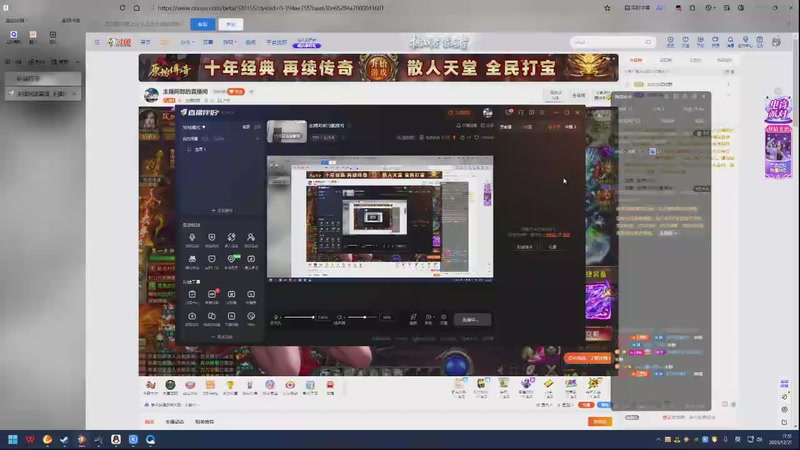Expand the system tray hidden icons chevron
This screenshot has width=800, height=450.
pyautogui.click(x=658, y=439)
